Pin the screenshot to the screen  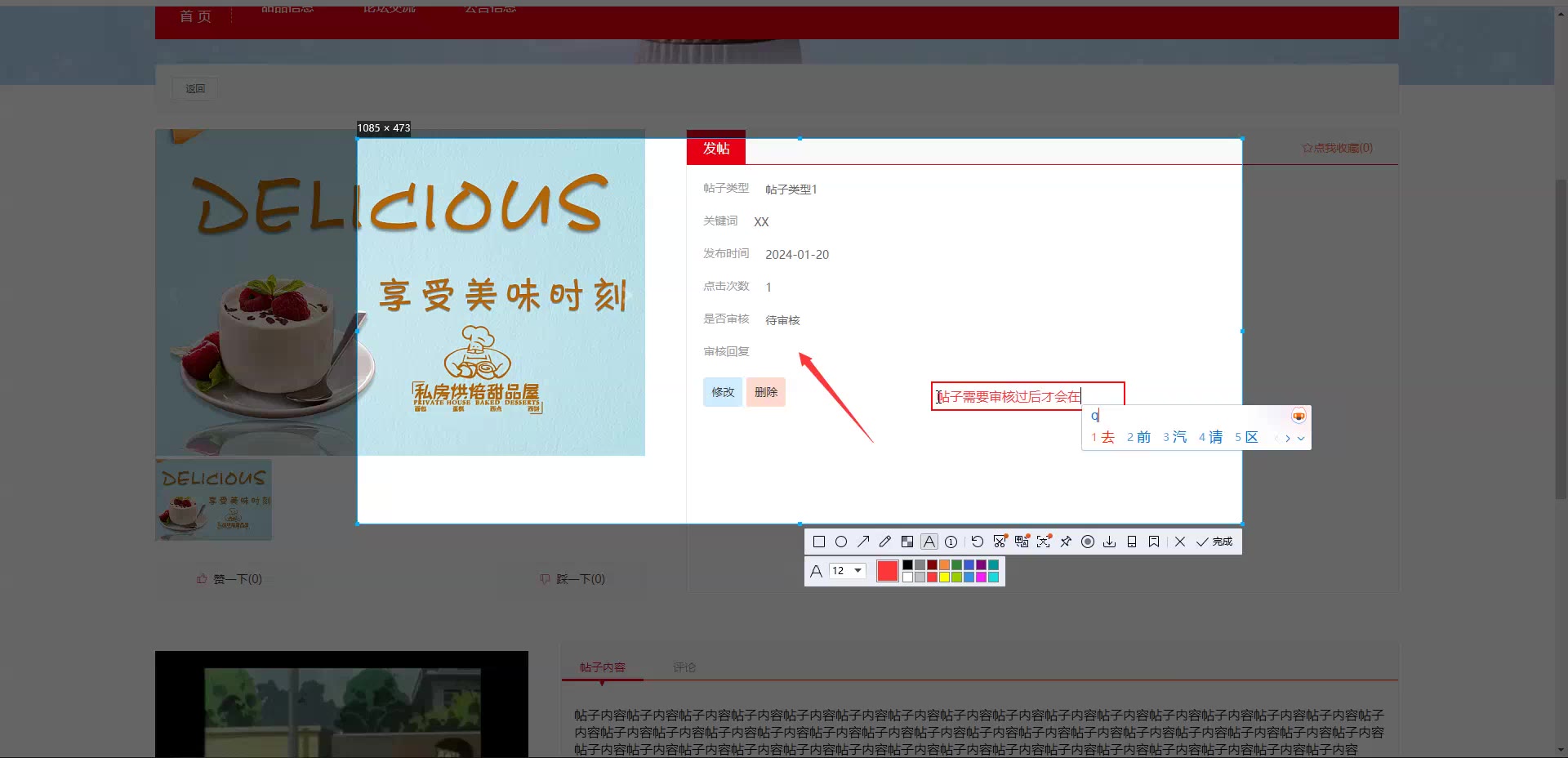point(1066,542)
